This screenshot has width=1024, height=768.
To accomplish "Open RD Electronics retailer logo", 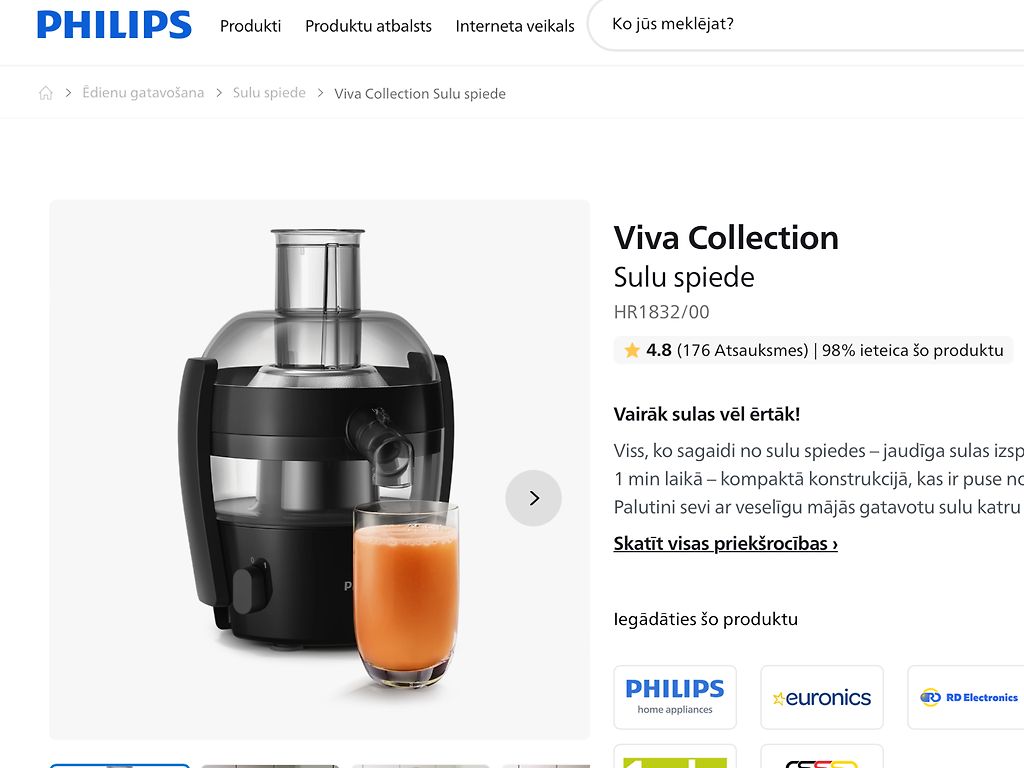I will coord(967,697).
